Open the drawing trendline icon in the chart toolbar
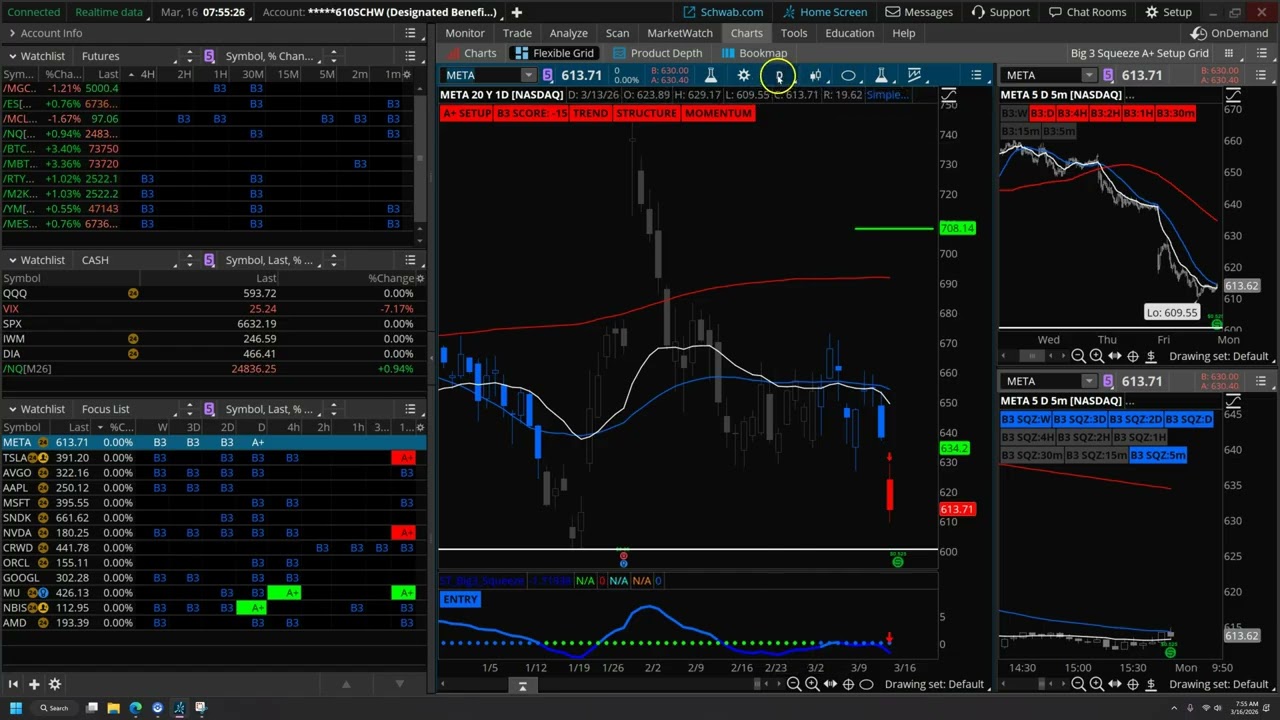 [x=914, y=75]
